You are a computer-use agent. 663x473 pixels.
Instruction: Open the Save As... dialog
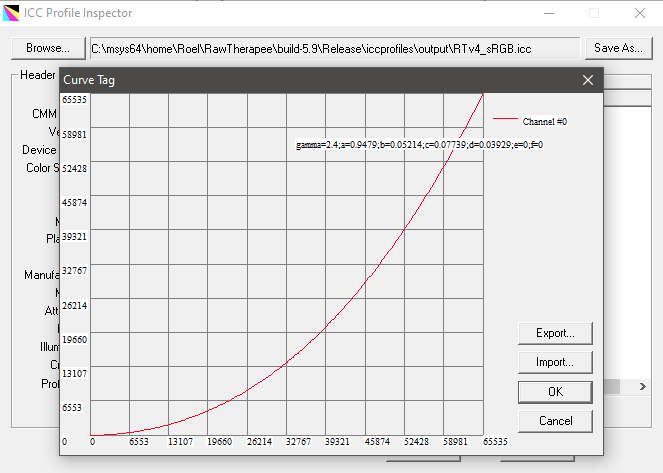coord(618,48)
